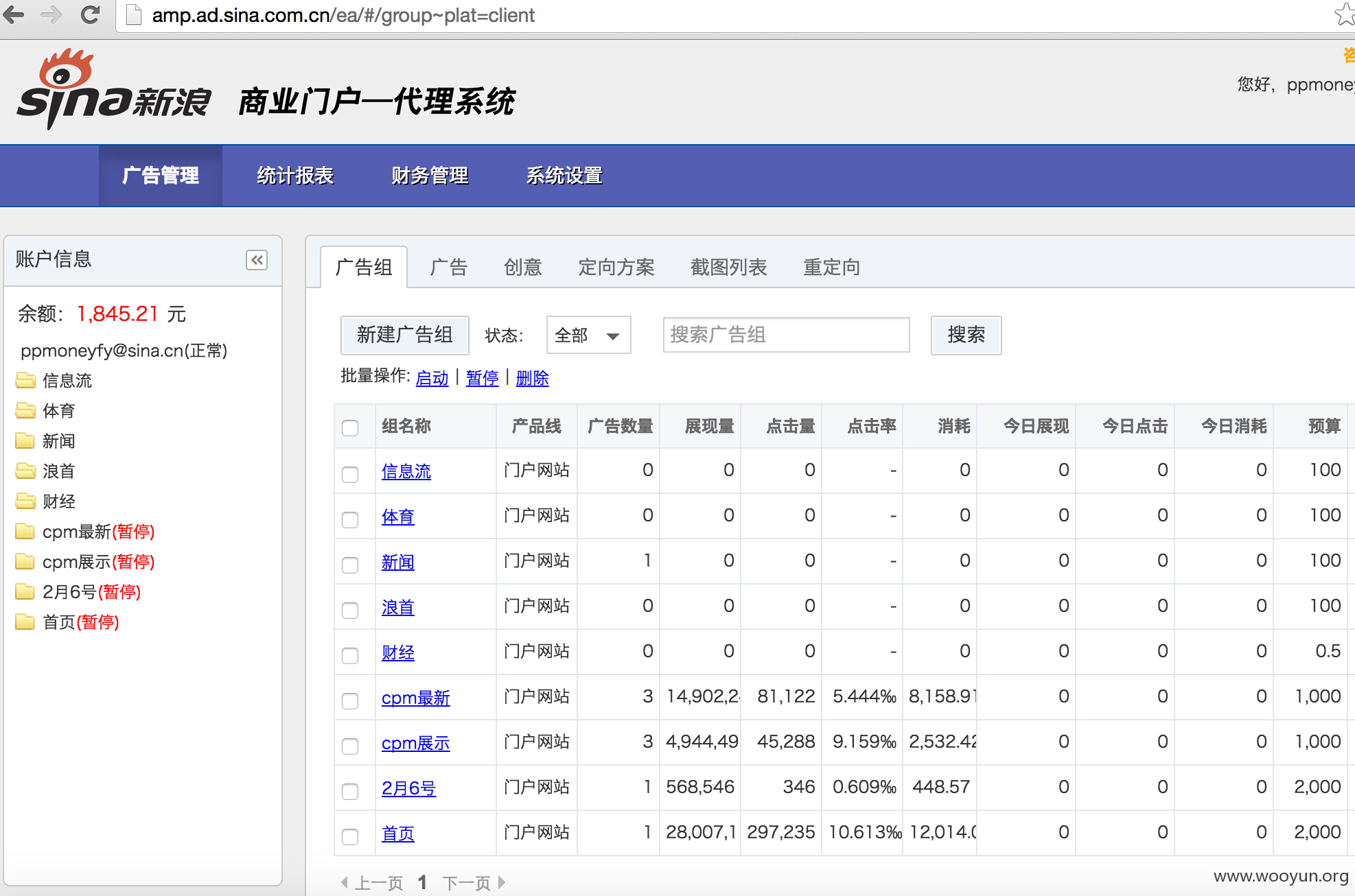Click folder icon beside cpm展示(暂停)
This screenshot has width=1355, height=896.
(x=25, y=561)
